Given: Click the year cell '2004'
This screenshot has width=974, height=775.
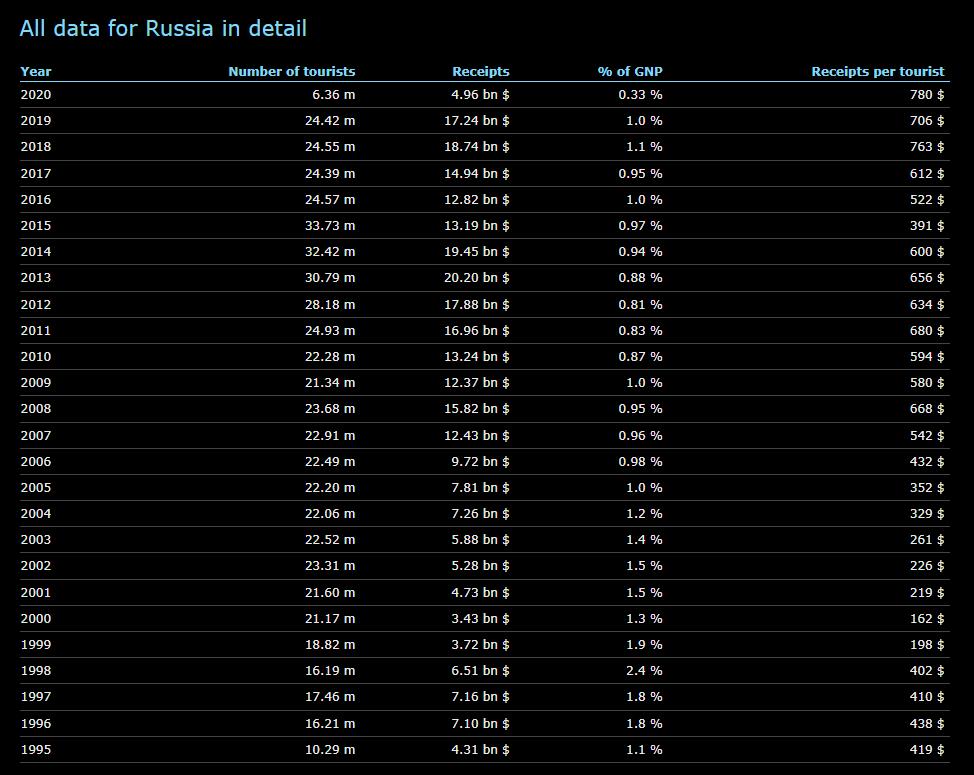Looking at the screenshot, I should (36, 514).
